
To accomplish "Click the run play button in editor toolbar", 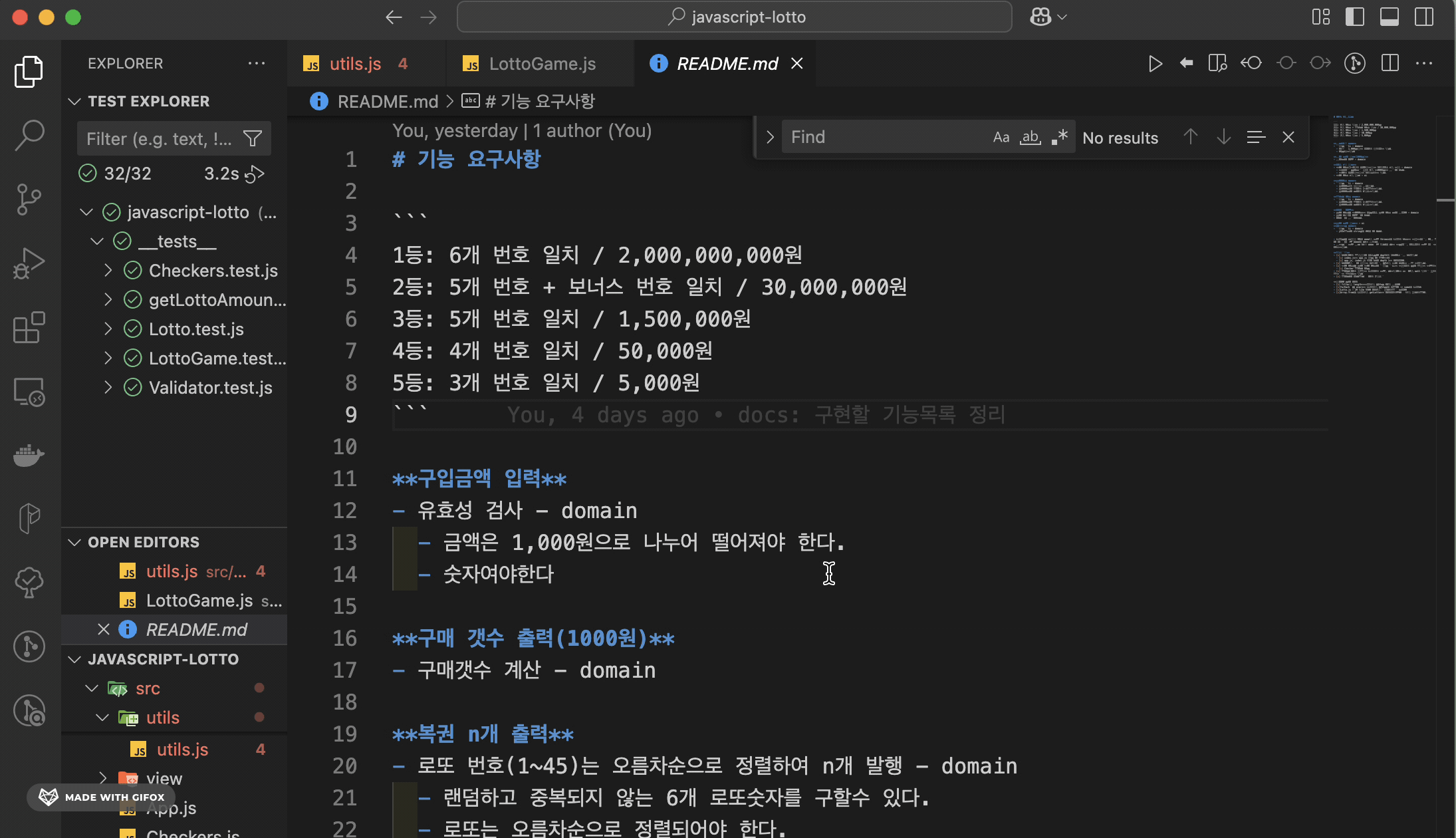I will pos(1155,63).
